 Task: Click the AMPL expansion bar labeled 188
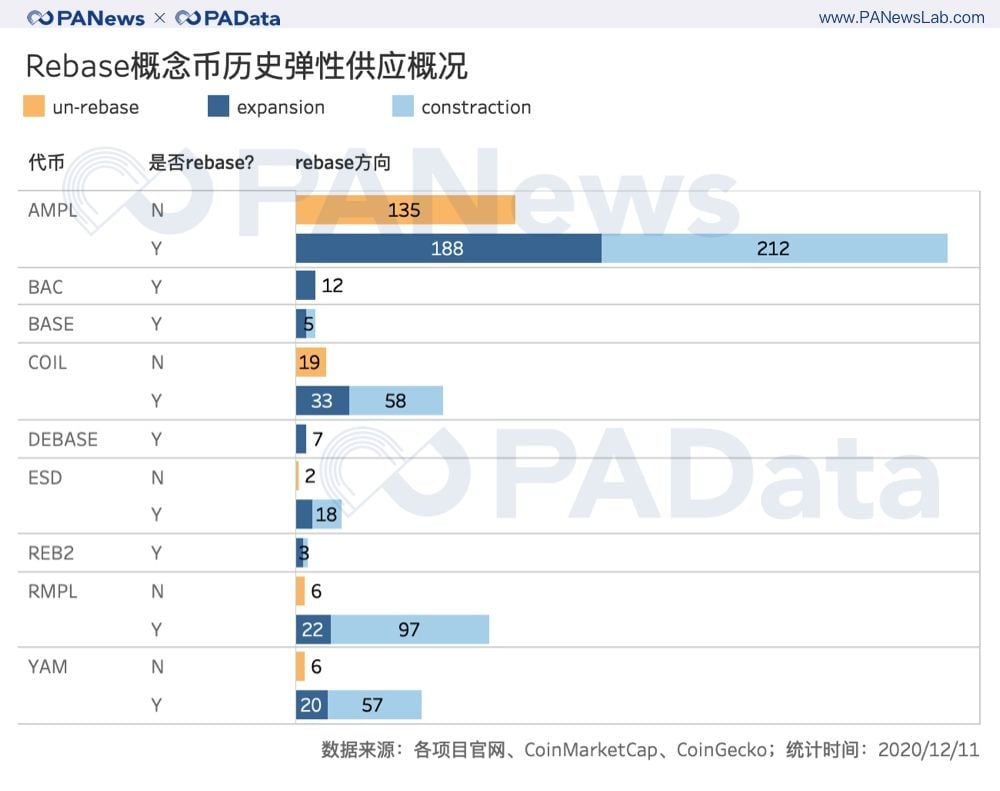[x=448, y=248]
